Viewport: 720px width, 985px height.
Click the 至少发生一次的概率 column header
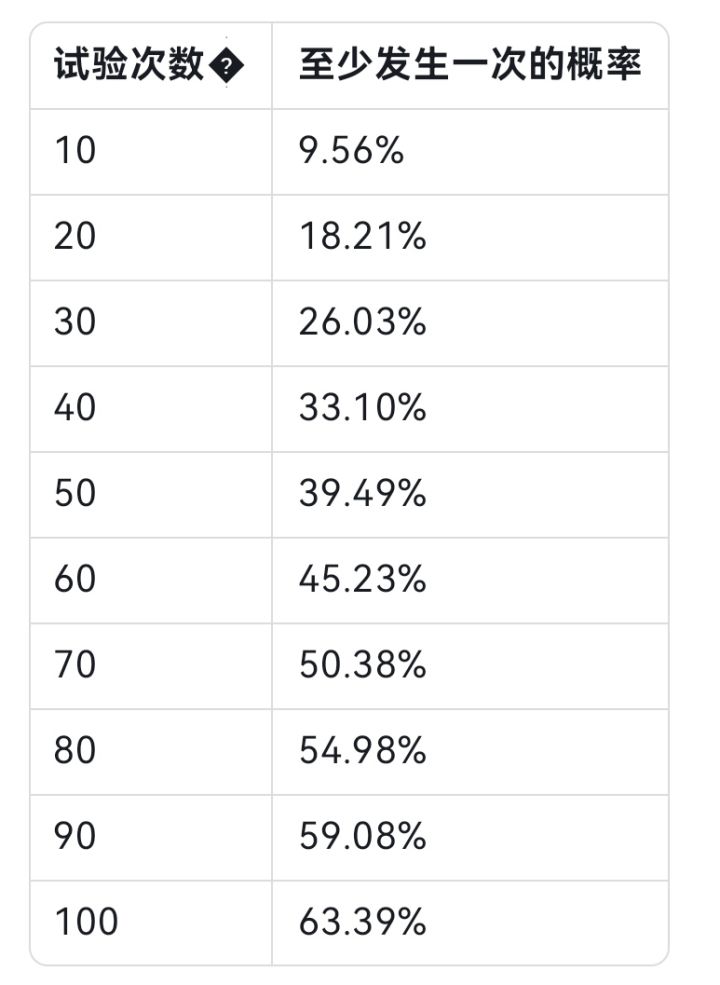(469, 67)
